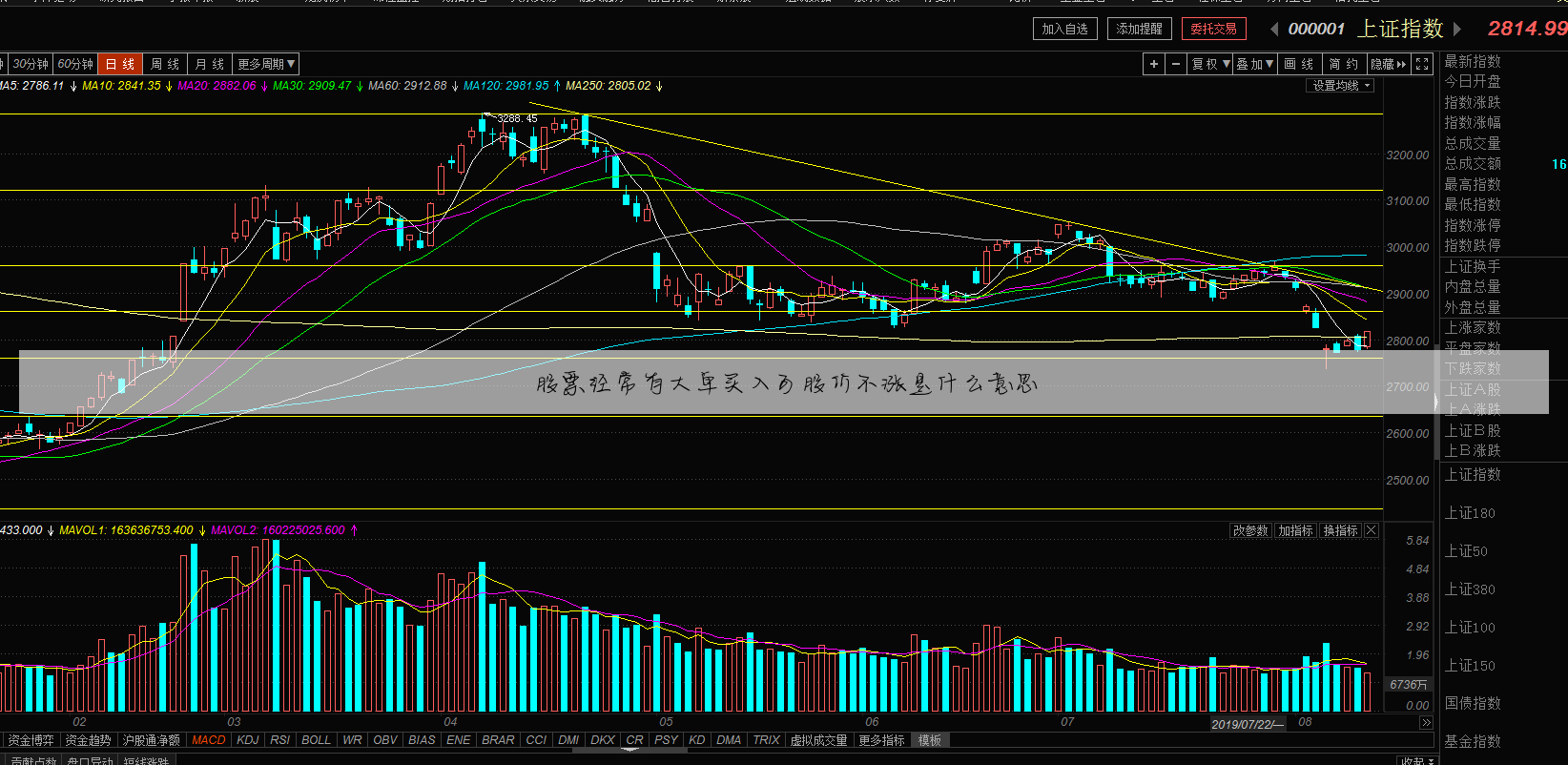The width and height of the screenshot is (1568, 765).
Task: Switch to the TRIX indicator tab
Action: coord(767,740)
